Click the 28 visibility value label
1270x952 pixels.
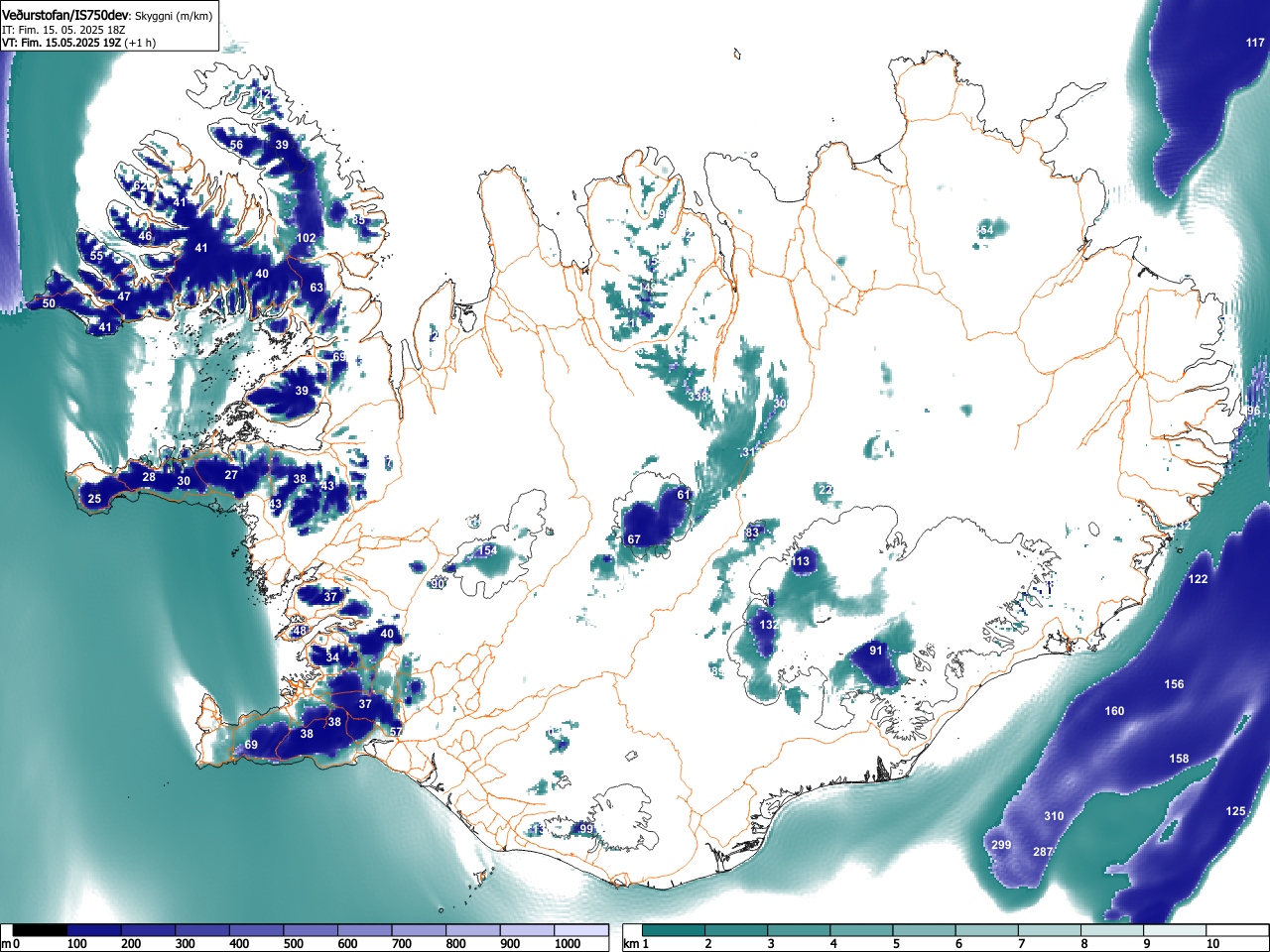point(149,477)
